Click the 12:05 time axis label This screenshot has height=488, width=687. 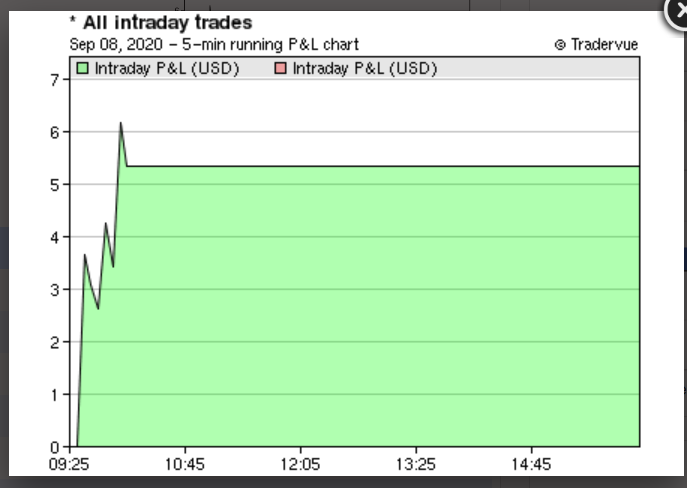300,464
